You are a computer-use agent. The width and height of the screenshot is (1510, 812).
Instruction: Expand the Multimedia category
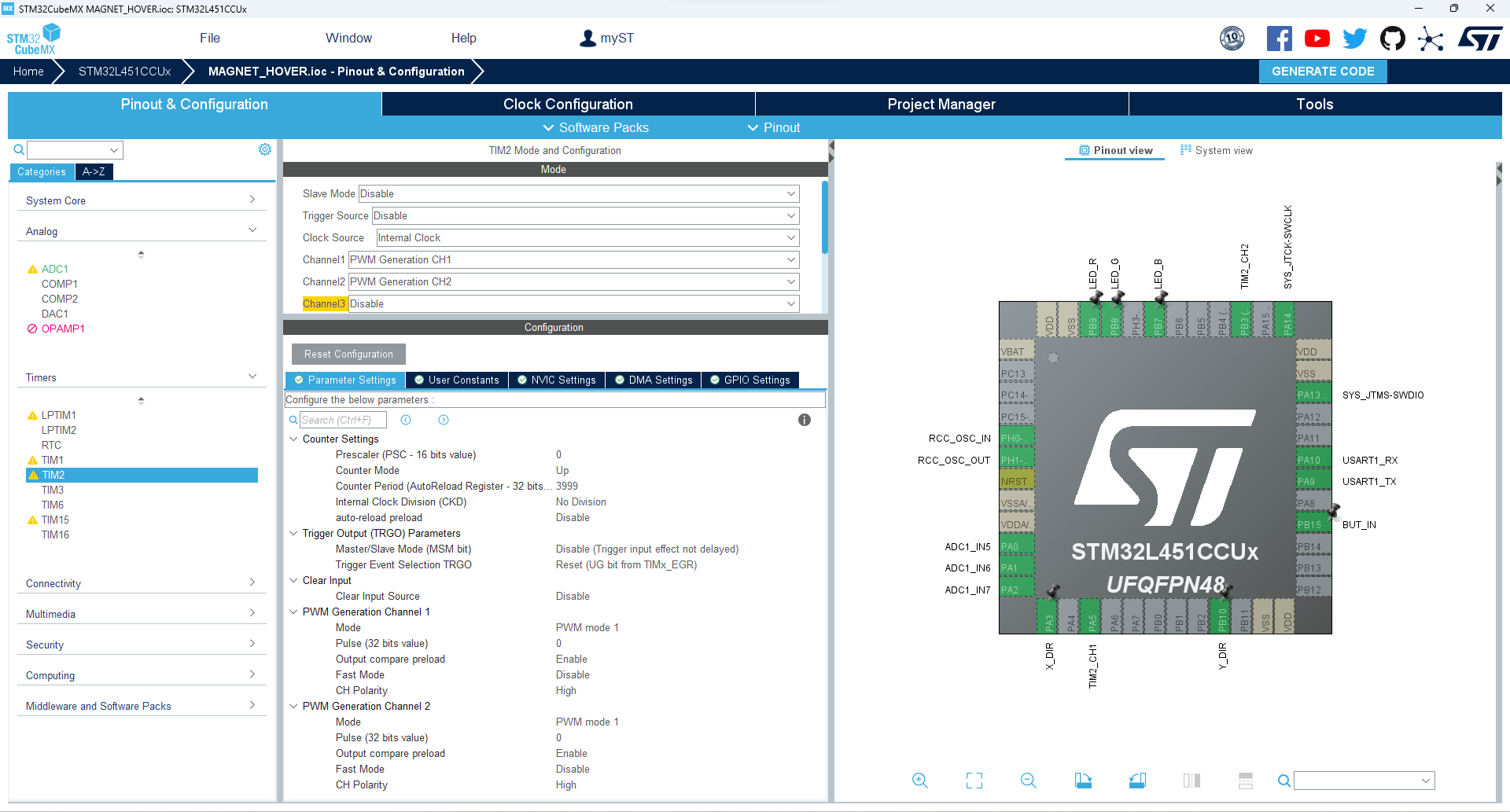[141, 614]
